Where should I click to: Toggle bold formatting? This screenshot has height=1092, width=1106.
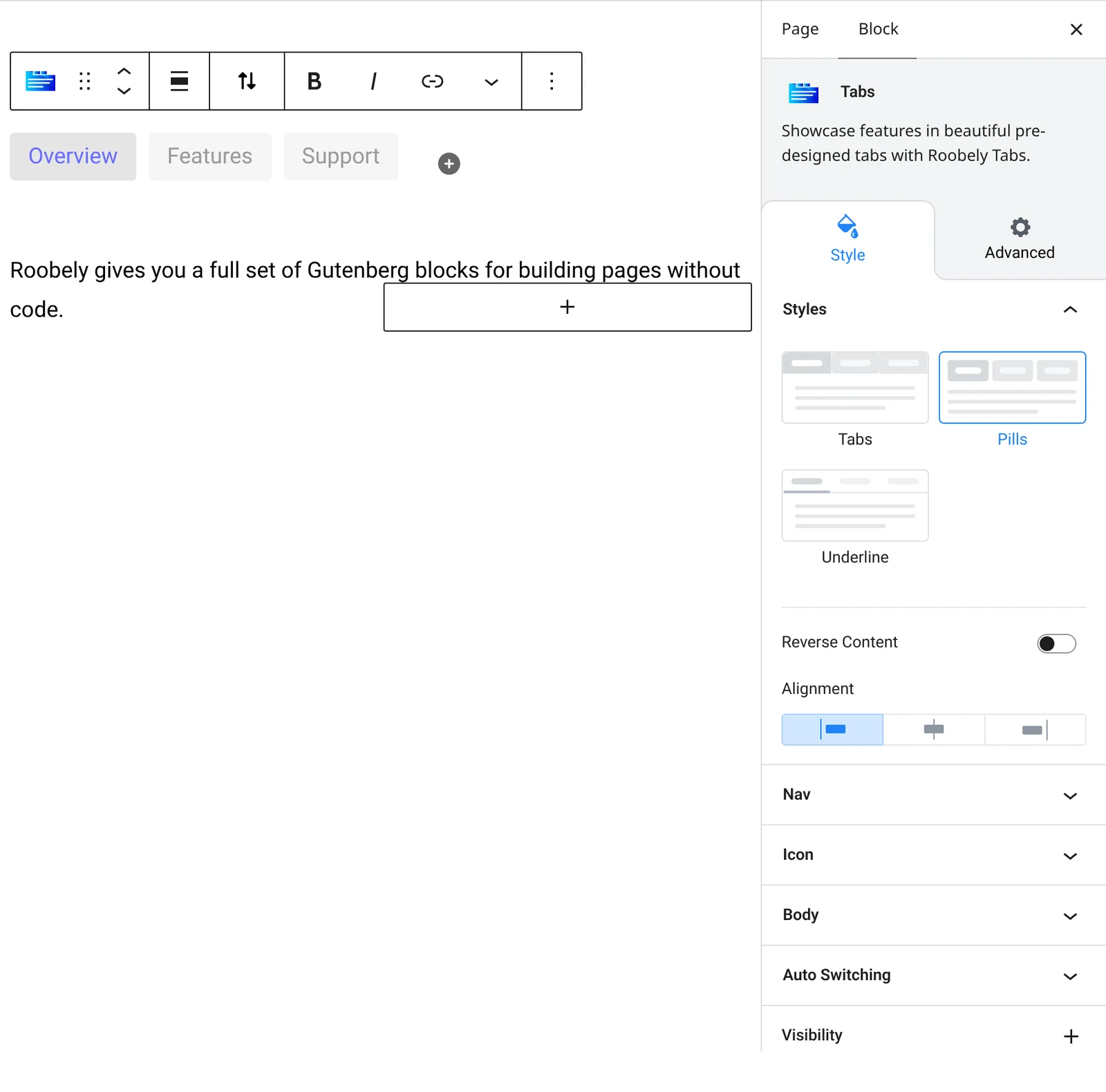tap(315, 81)
